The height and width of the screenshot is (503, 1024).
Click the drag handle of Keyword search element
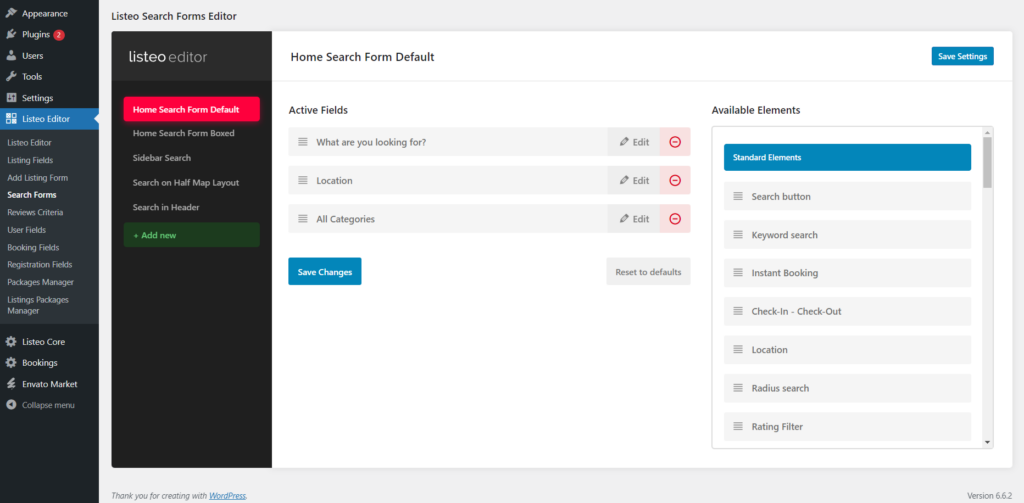(738, 235)
